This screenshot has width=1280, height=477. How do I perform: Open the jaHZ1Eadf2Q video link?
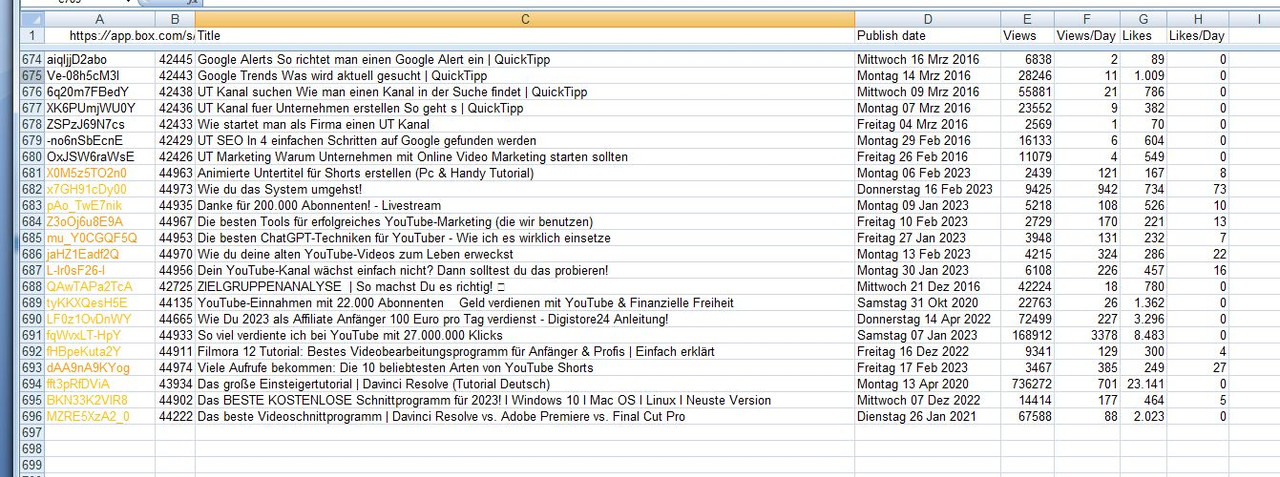[82, 254]
